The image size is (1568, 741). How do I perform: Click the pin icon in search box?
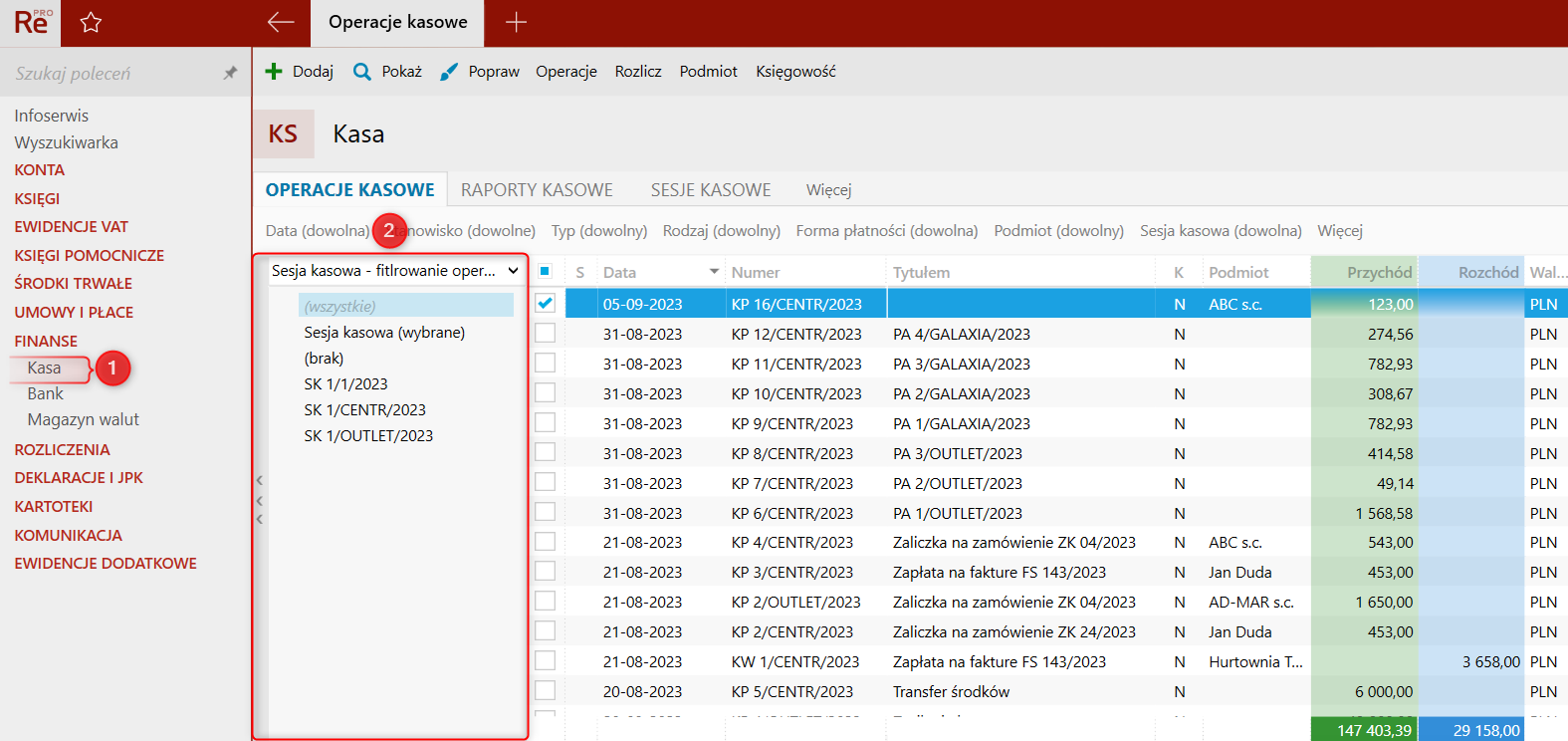[x=230, y=73]
